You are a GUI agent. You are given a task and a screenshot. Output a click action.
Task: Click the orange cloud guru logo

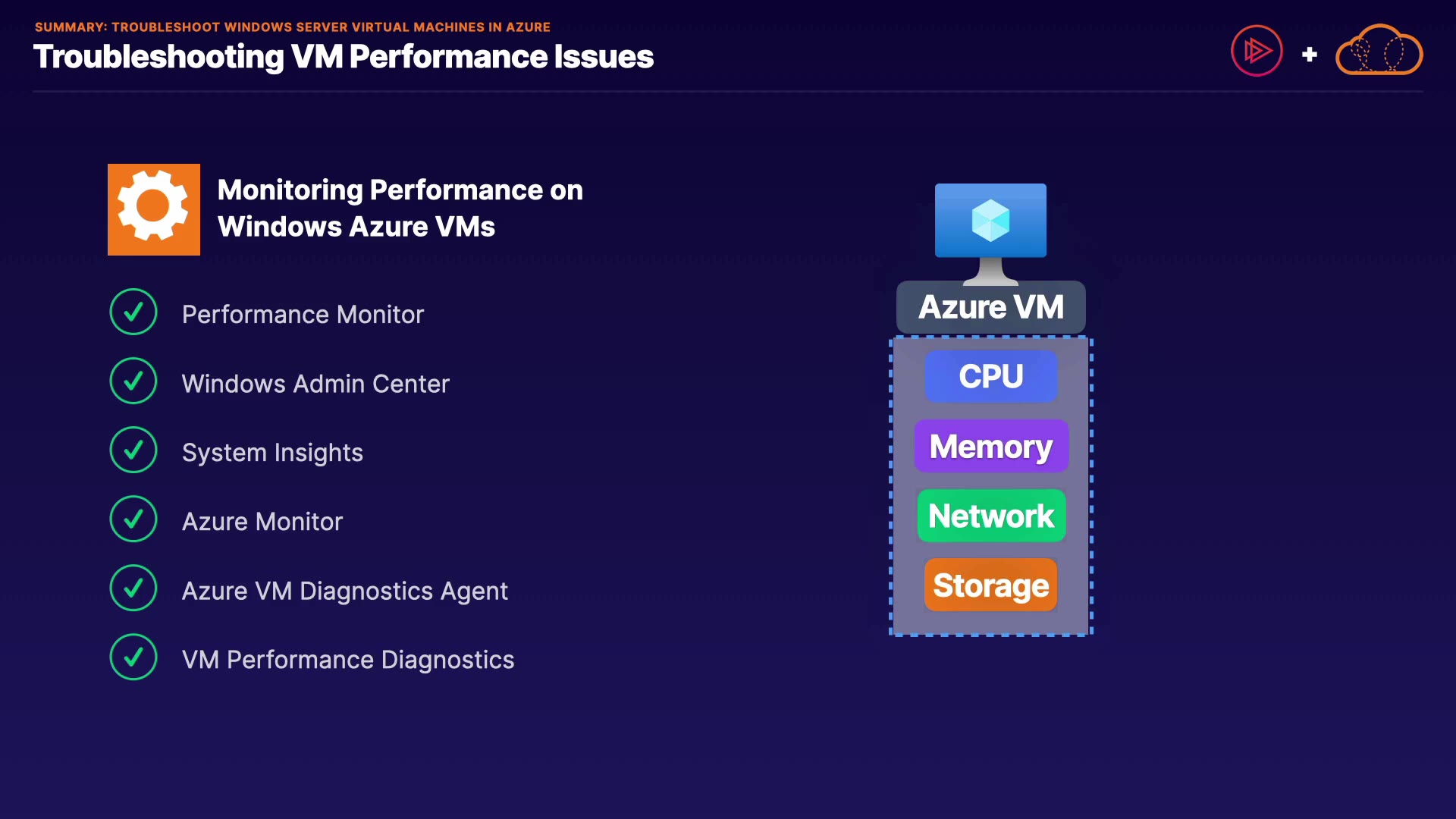tap(1379, 51)
